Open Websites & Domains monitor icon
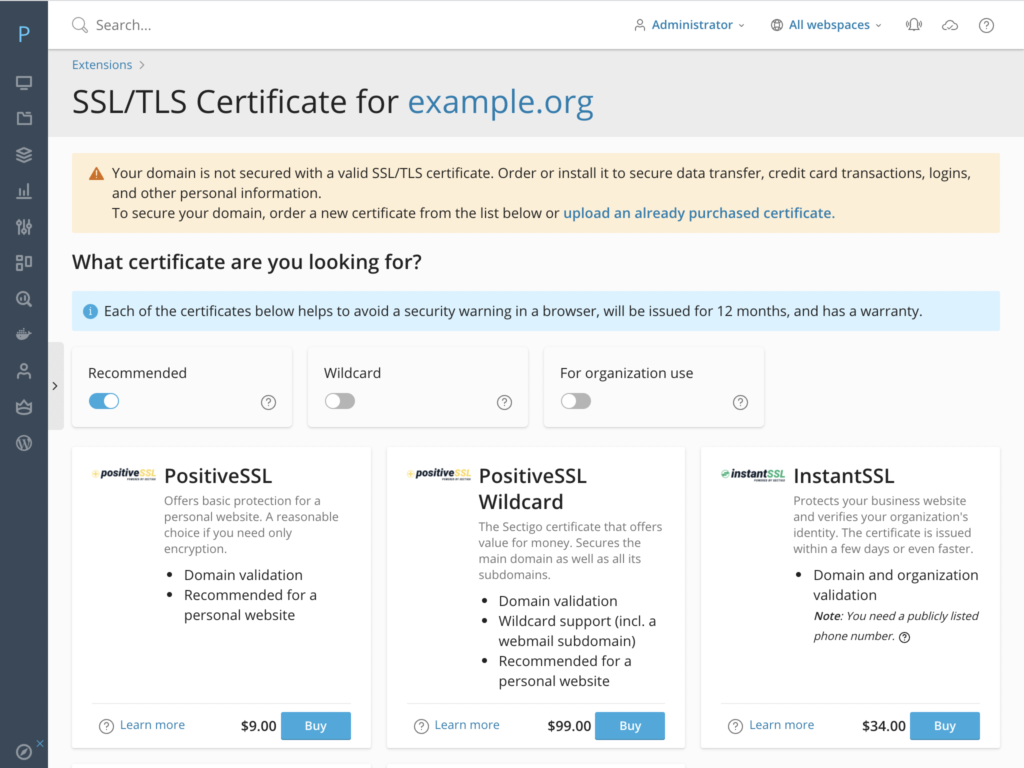The width and height of the screenshot is (1024, 768). [x=24, y=83]
